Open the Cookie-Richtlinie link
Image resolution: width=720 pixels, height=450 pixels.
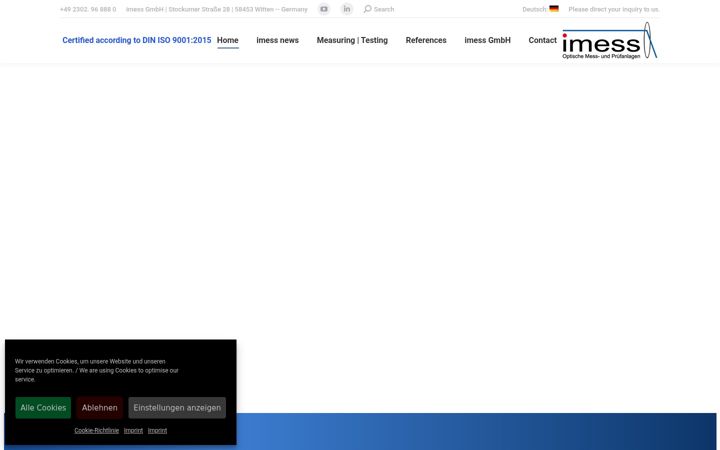click(x=96, y=431)
